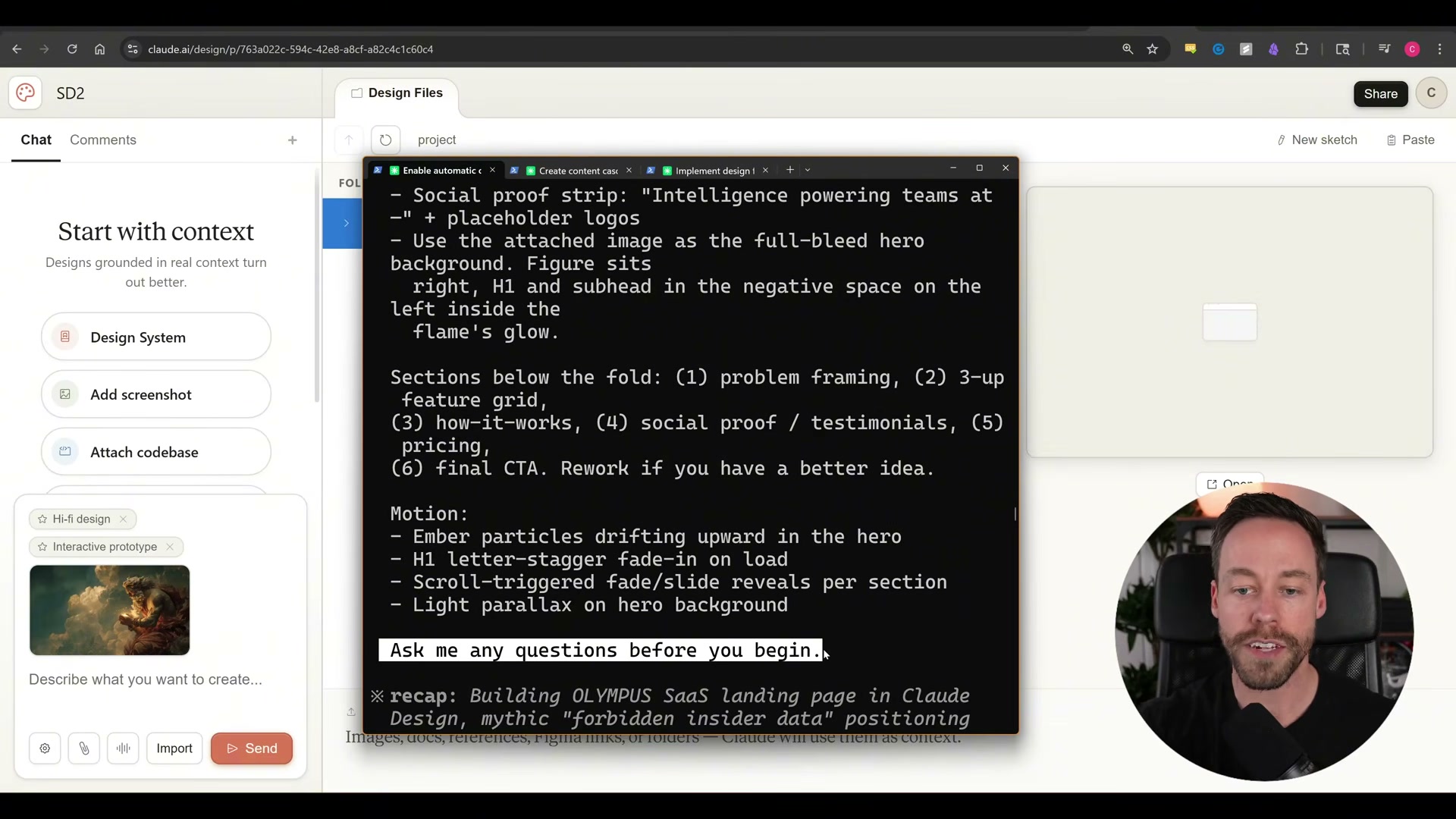Viewport: 1456px width, 819px height.
Task: Click the sidebar vertical scrollbar
Action: [x=316, y=285]
